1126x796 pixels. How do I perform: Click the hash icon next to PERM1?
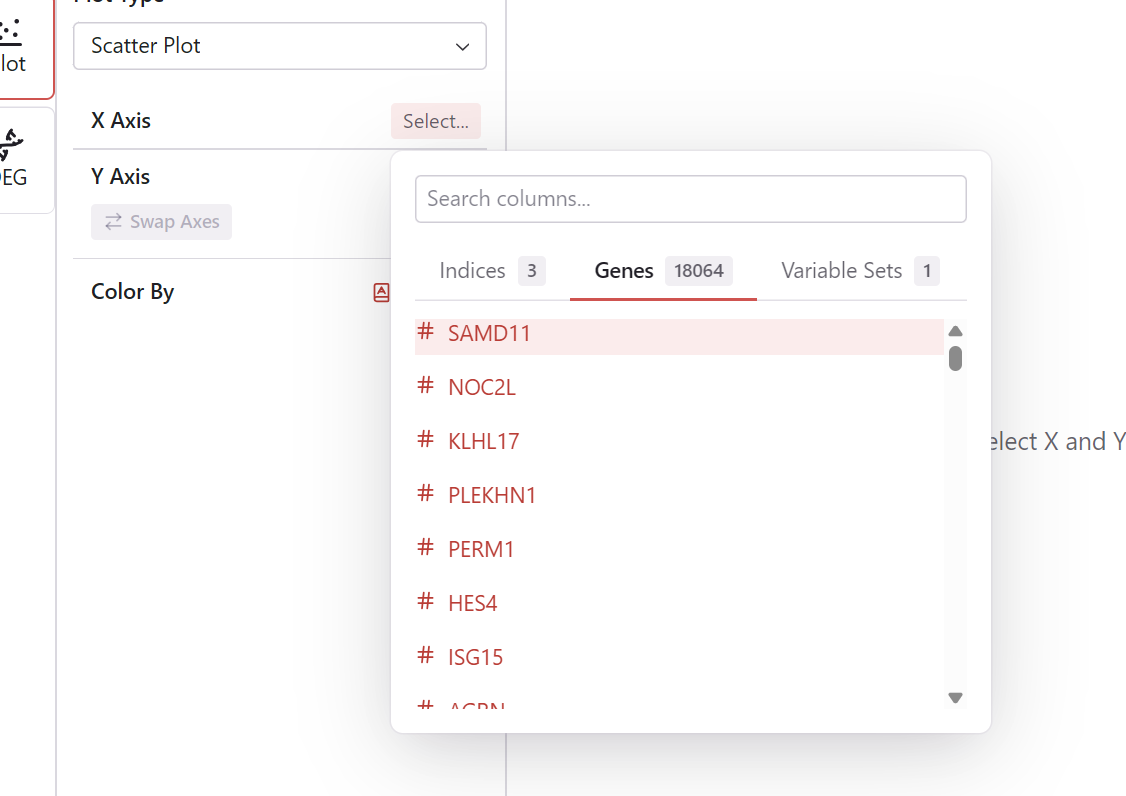(426, 548)
